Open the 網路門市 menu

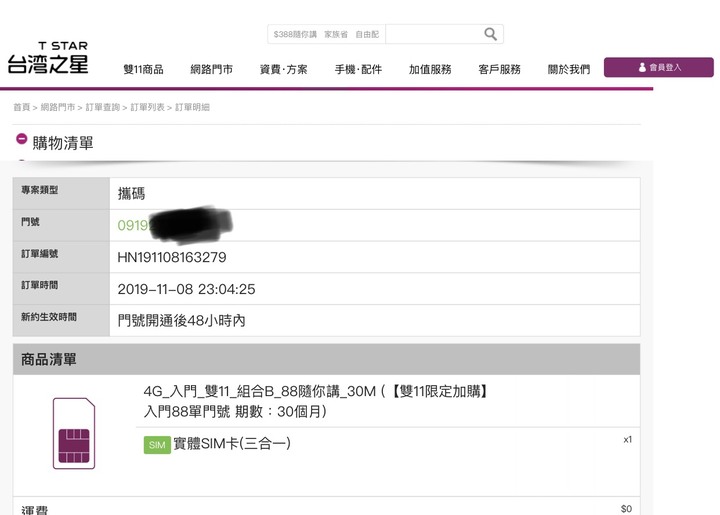click(x=212, y=69)
